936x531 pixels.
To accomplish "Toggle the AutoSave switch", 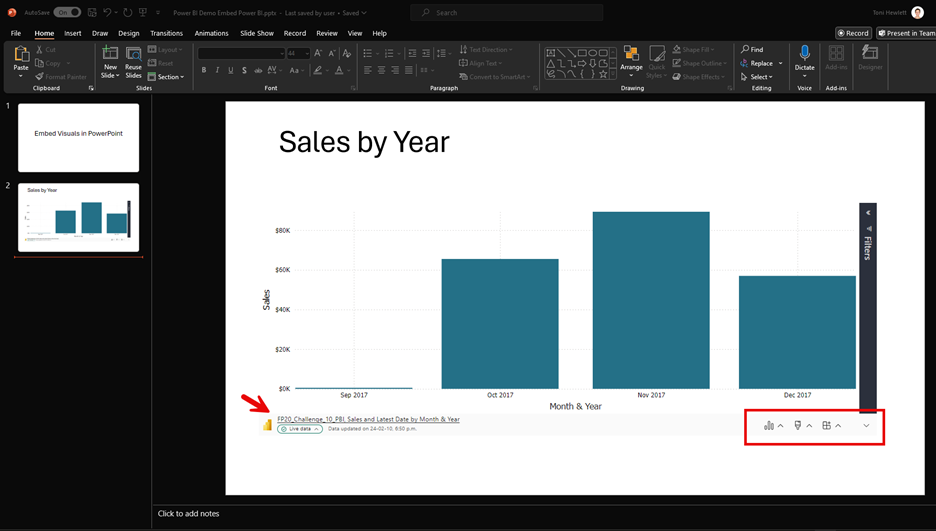I will coord(67,13).
